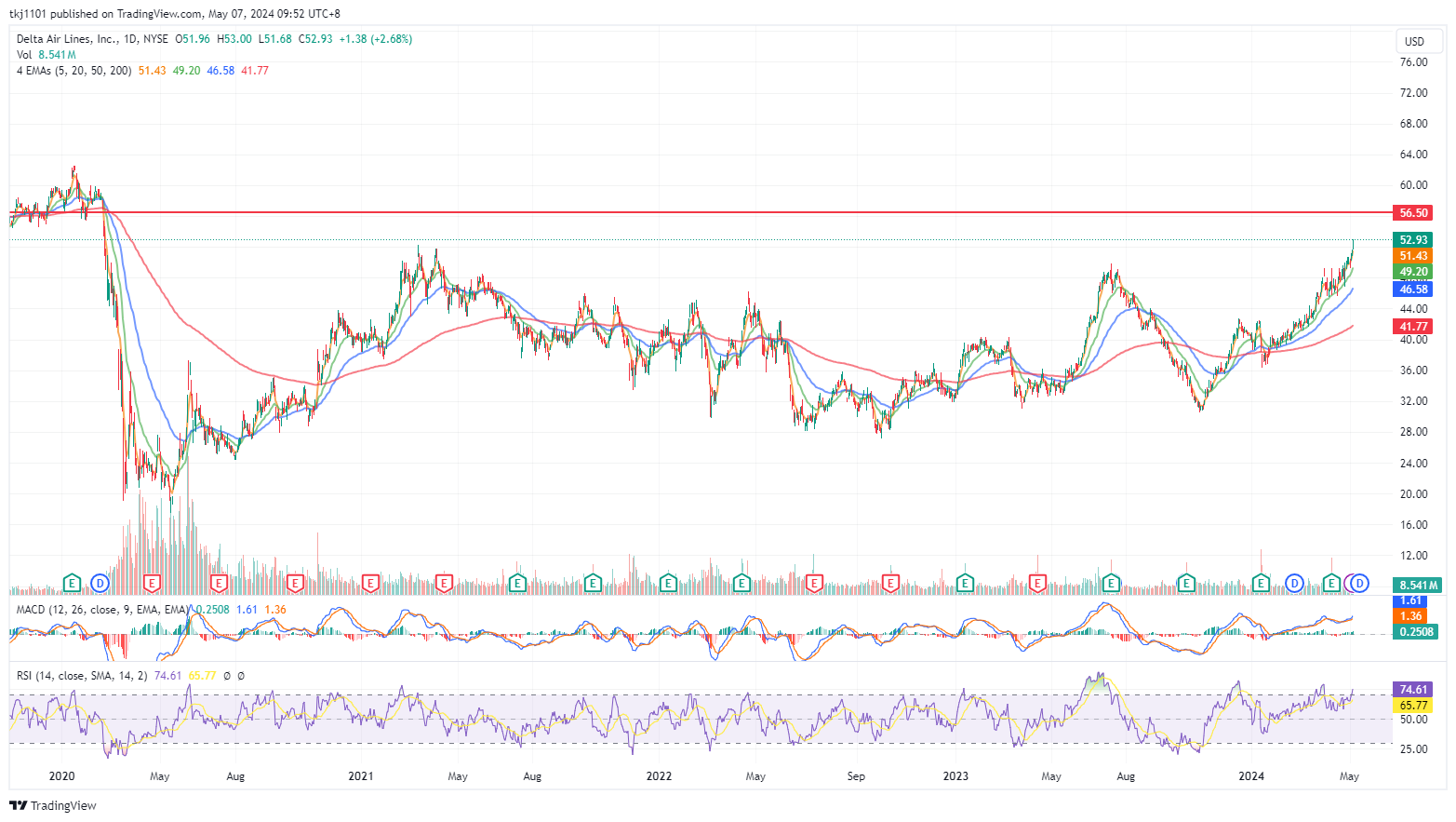Open the green earnings marker for January 2023
The image size is (1456, 822).
(965, 584)
